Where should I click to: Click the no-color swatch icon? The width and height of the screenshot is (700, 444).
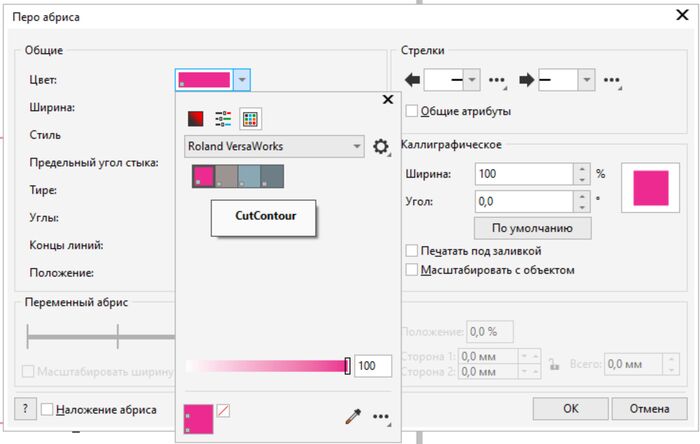pyautogui.click(x=224, y=410)
